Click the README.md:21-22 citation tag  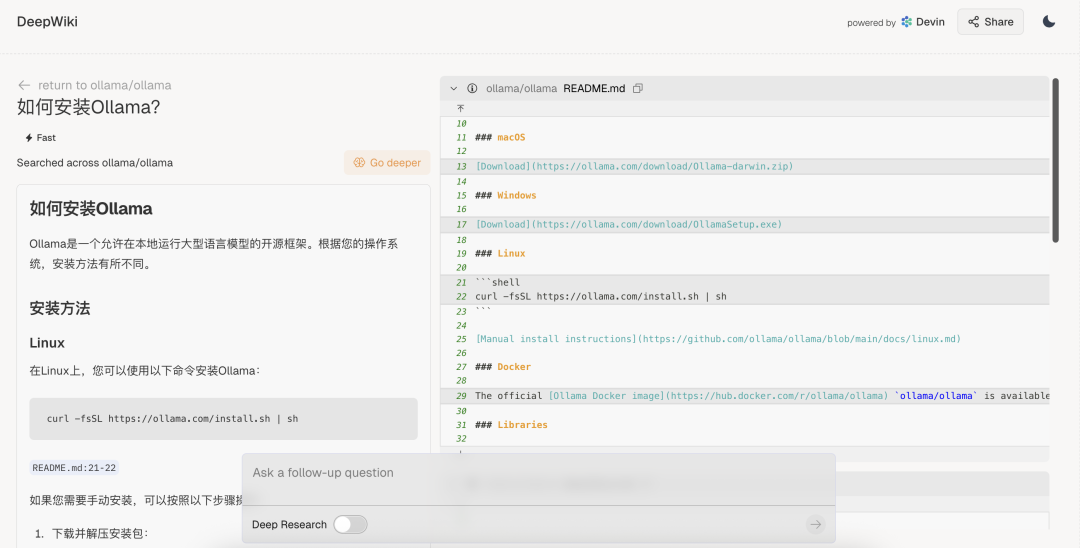pos(74,468)
